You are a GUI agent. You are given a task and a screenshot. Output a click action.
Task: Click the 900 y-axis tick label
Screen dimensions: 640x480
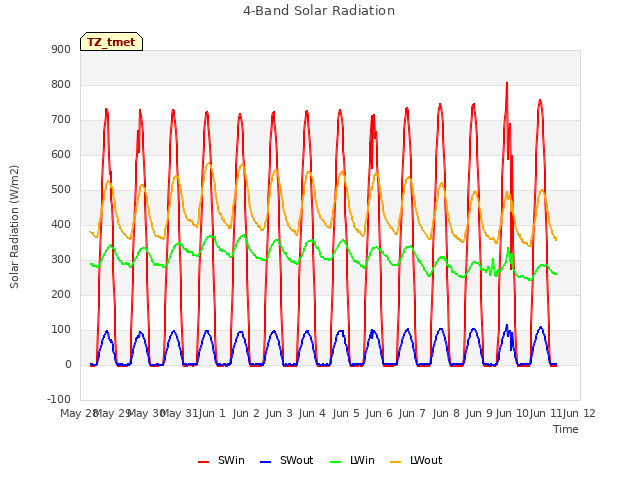[x=61, y=49]
